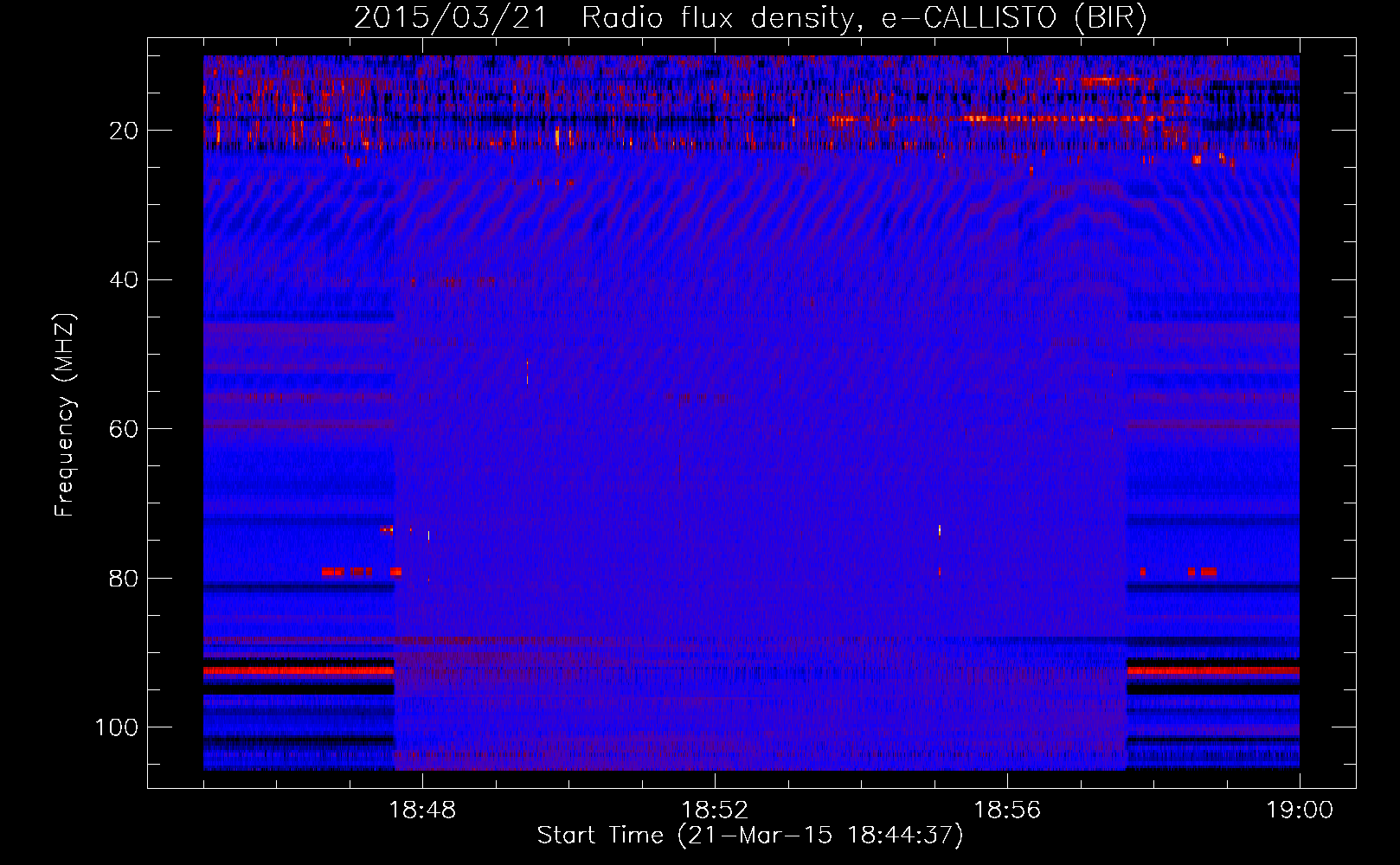Click the 'Frequency (MHZ)' axis label
The height and width of the screenshot is (865, 1400).
(65, 415)
